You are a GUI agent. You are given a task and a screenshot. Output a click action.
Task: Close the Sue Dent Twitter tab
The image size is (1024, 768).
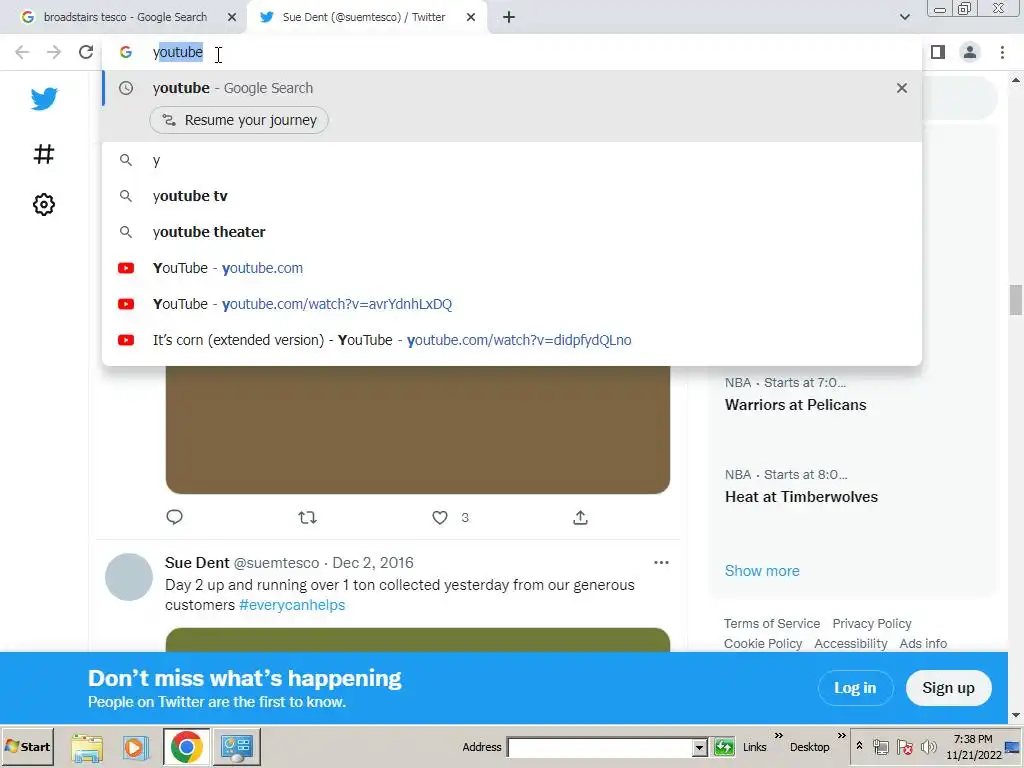[471, 17]
